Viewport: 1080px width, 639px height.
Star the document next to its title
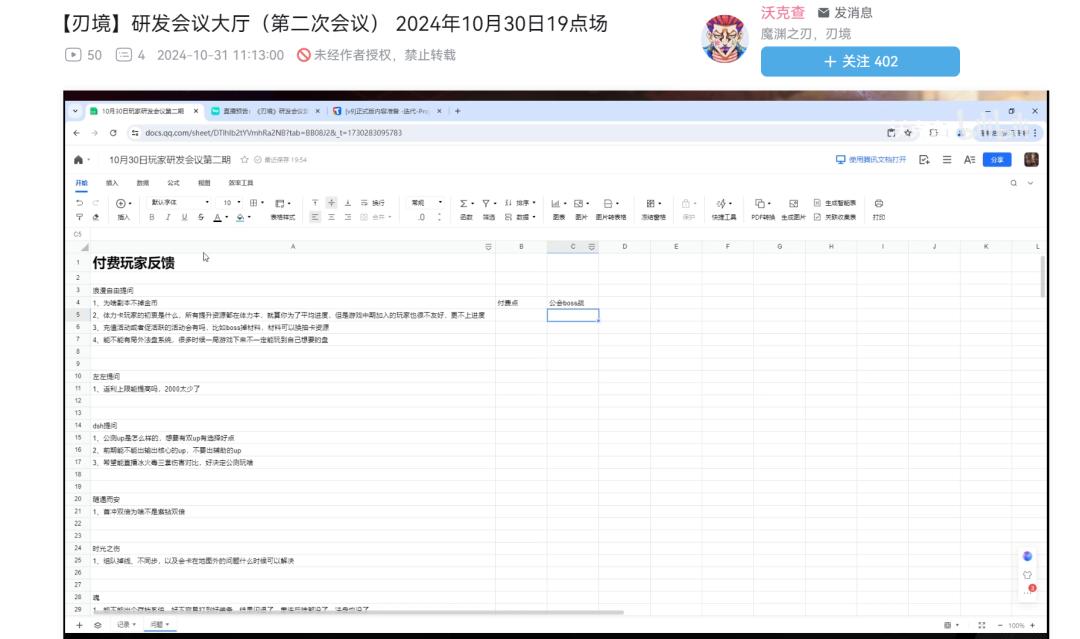(245, 160)
